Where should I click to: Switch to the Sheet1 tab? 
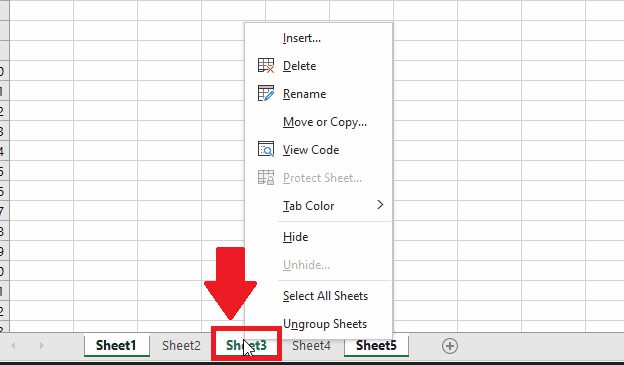pyautogui.click(x=116, y=345)
